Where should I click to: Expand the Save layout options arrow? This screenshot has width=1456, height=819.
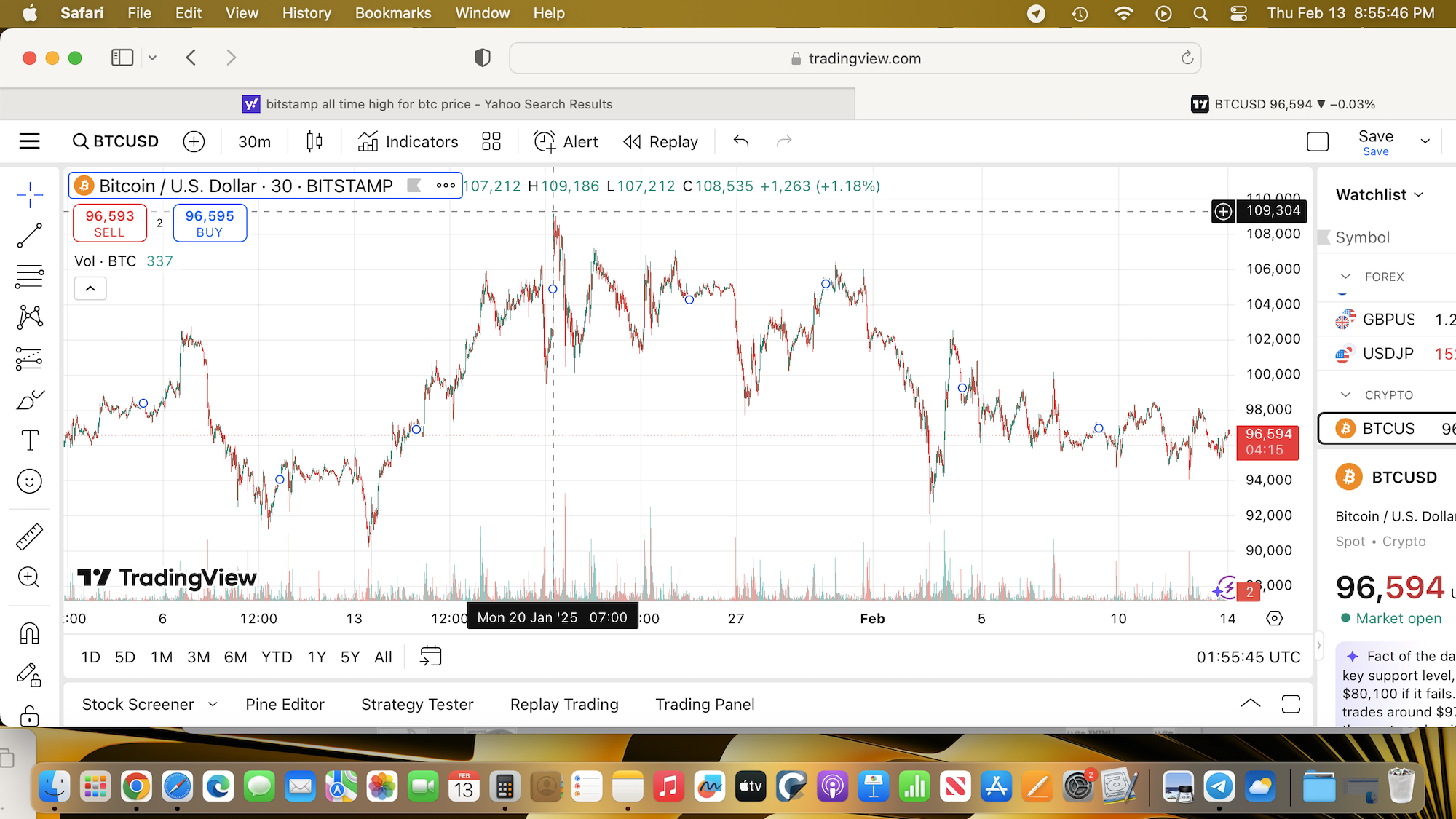(1425, 141)
